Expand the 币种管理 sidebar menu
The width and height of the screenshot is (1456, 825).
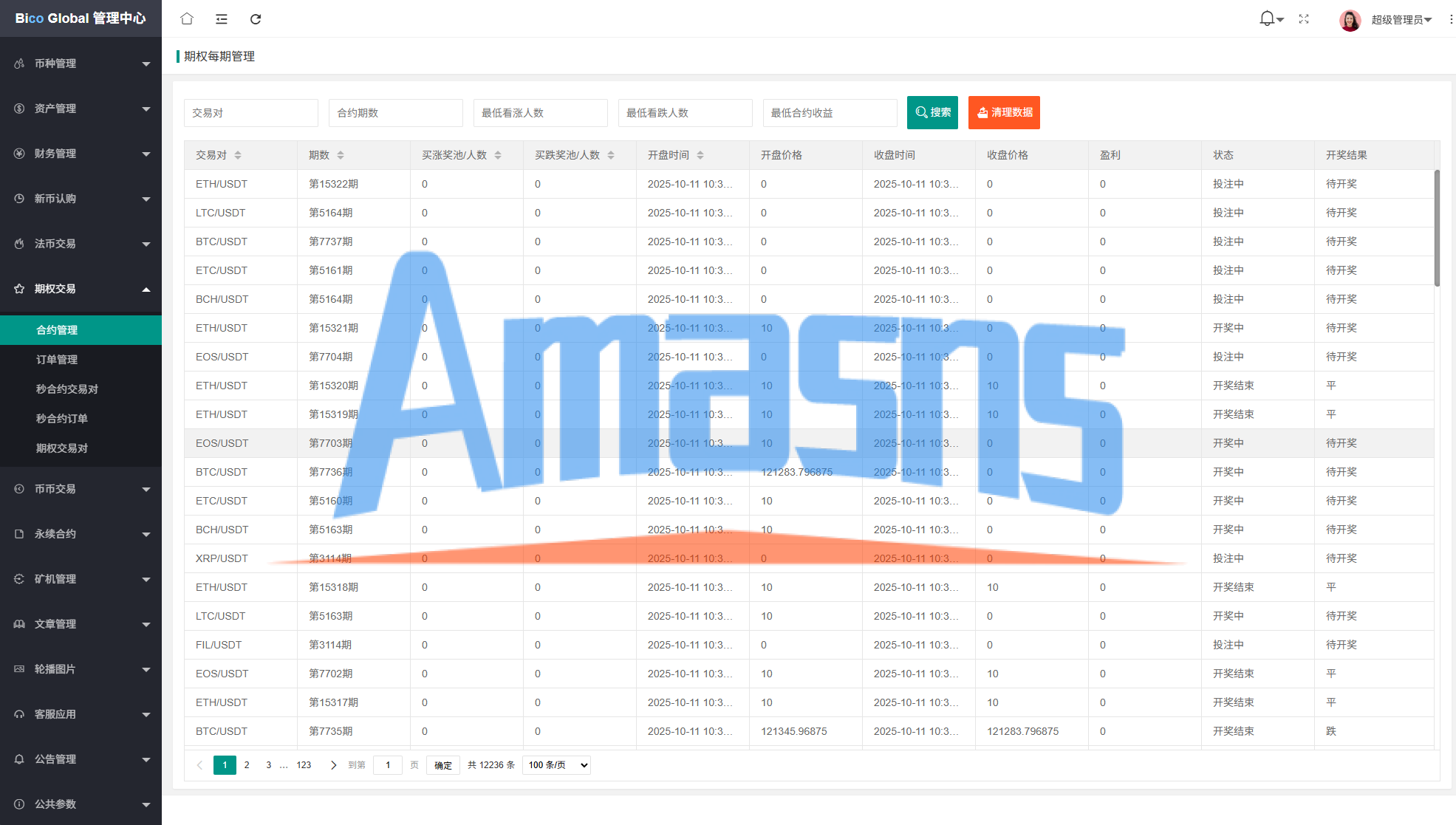[x=81, y=64]
